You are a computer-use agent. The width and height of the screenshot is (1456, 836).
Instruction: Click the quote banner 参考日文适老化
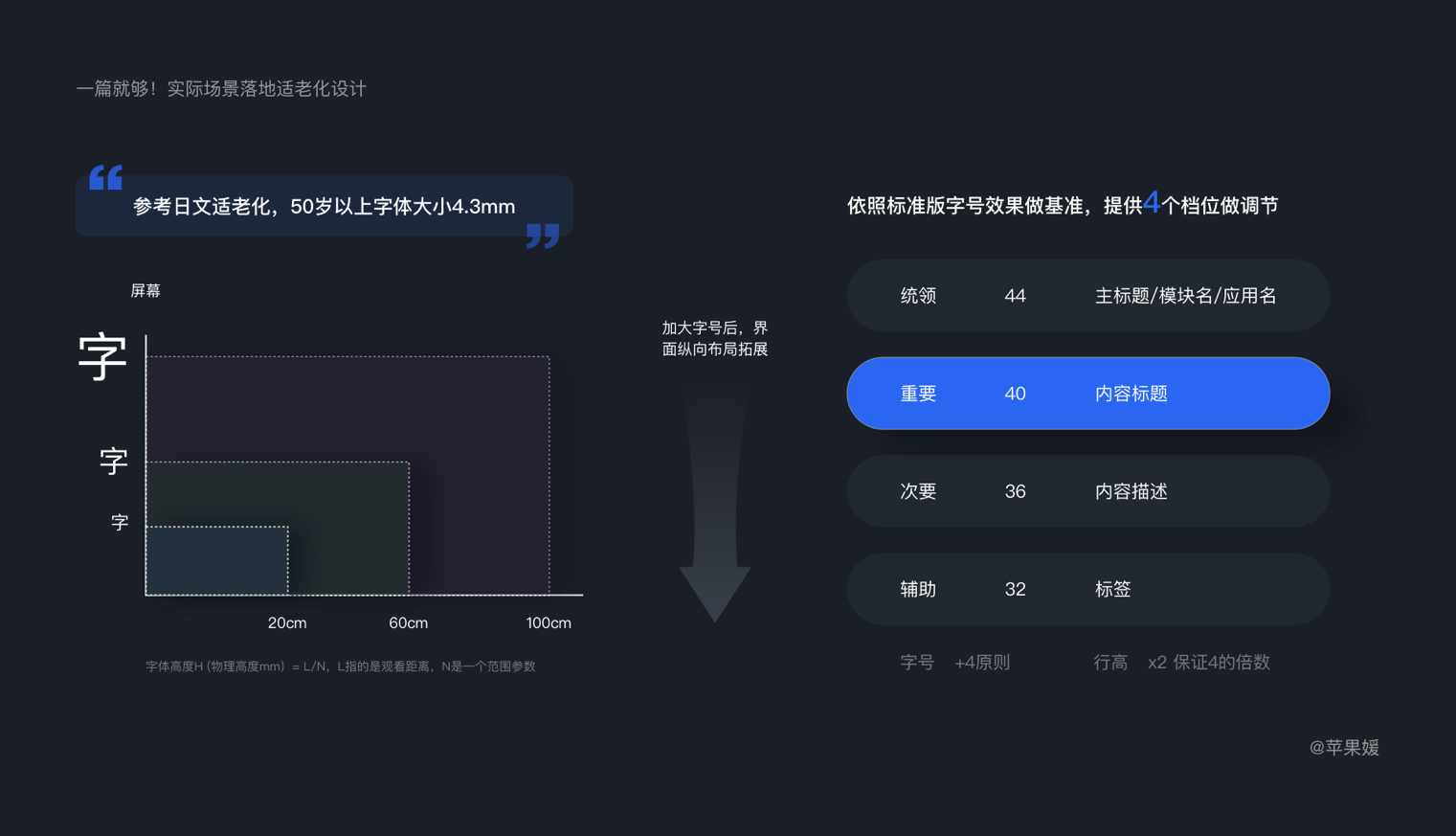(x=325, y=206)
